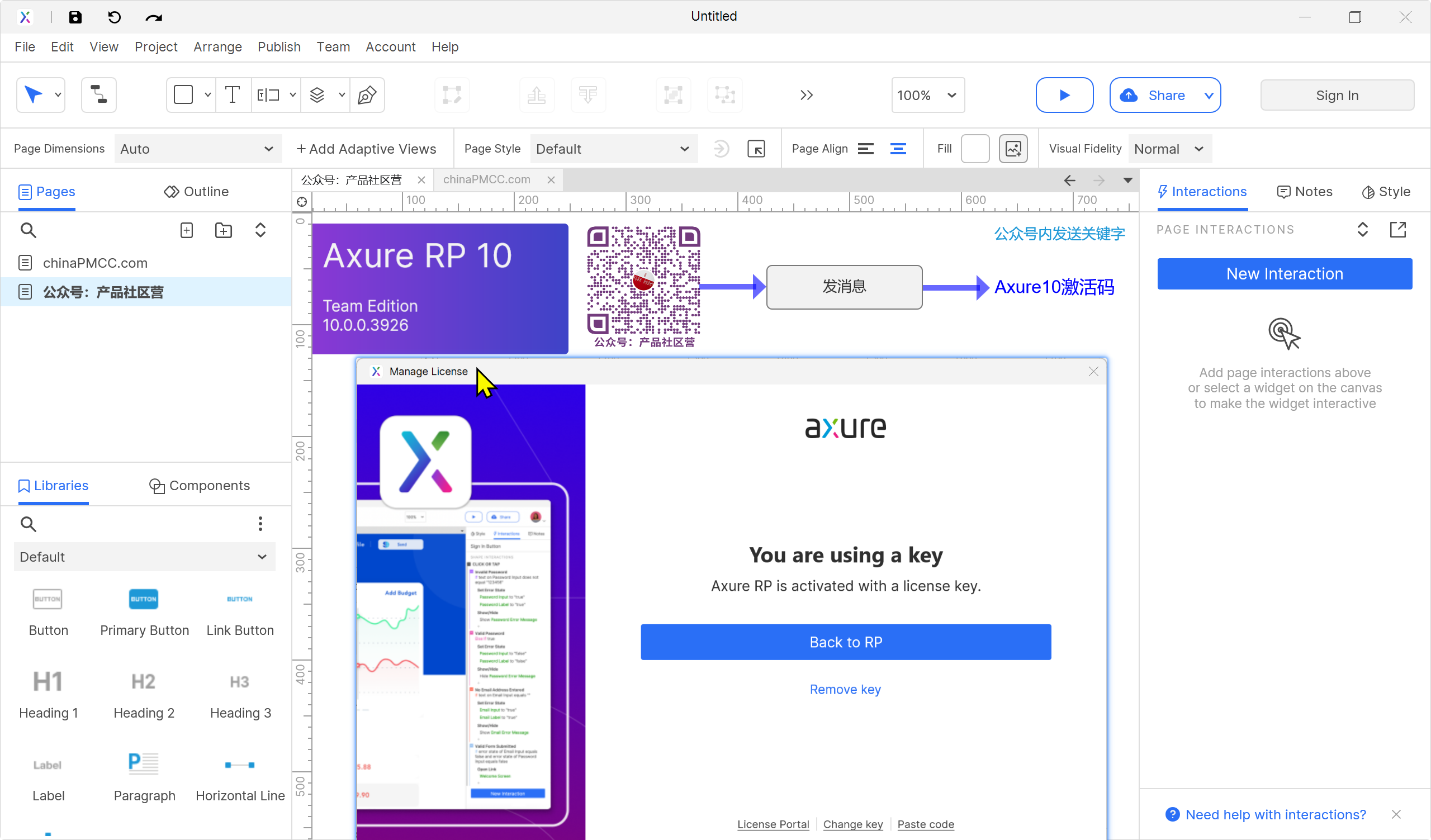This screenshot has height=840, width=1431.
Task: Expand all page interactions toggle arrows
Action: pos(1362,229)
